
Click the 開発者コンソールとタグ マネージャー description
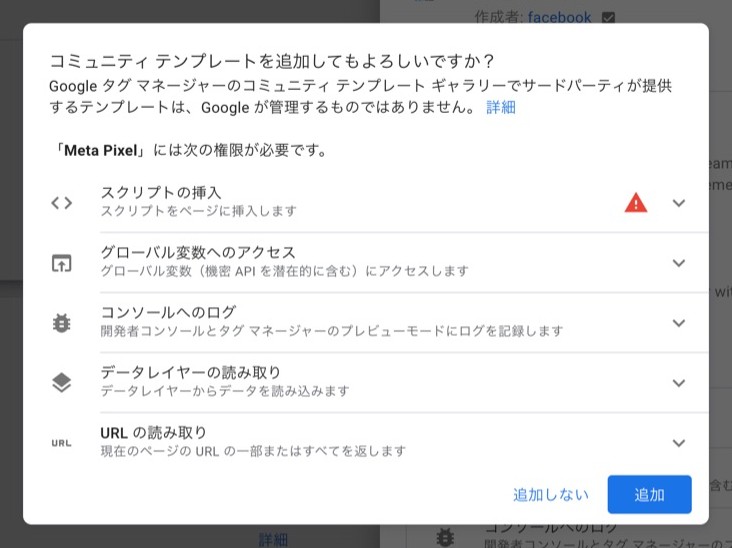click(x=331, y=331)
